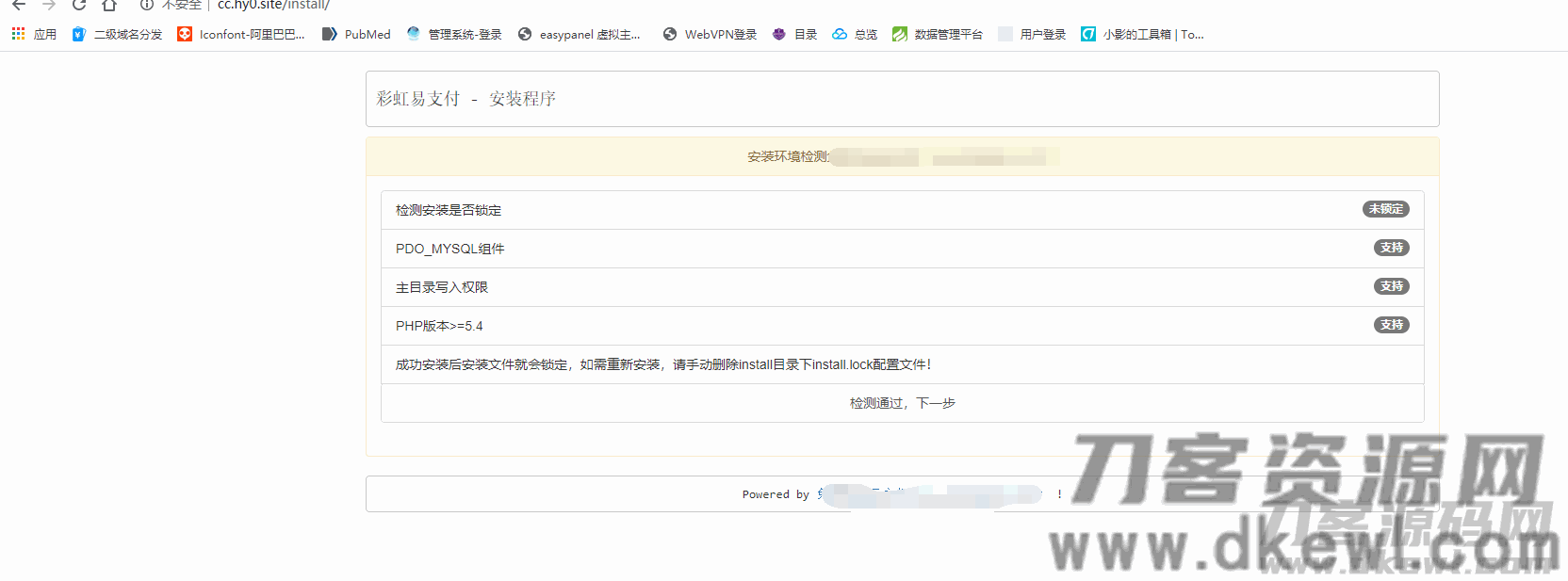Open the WebVPN登录 bookmark
Viewport: 1568px width, 581px height.
tap(710, 35)
